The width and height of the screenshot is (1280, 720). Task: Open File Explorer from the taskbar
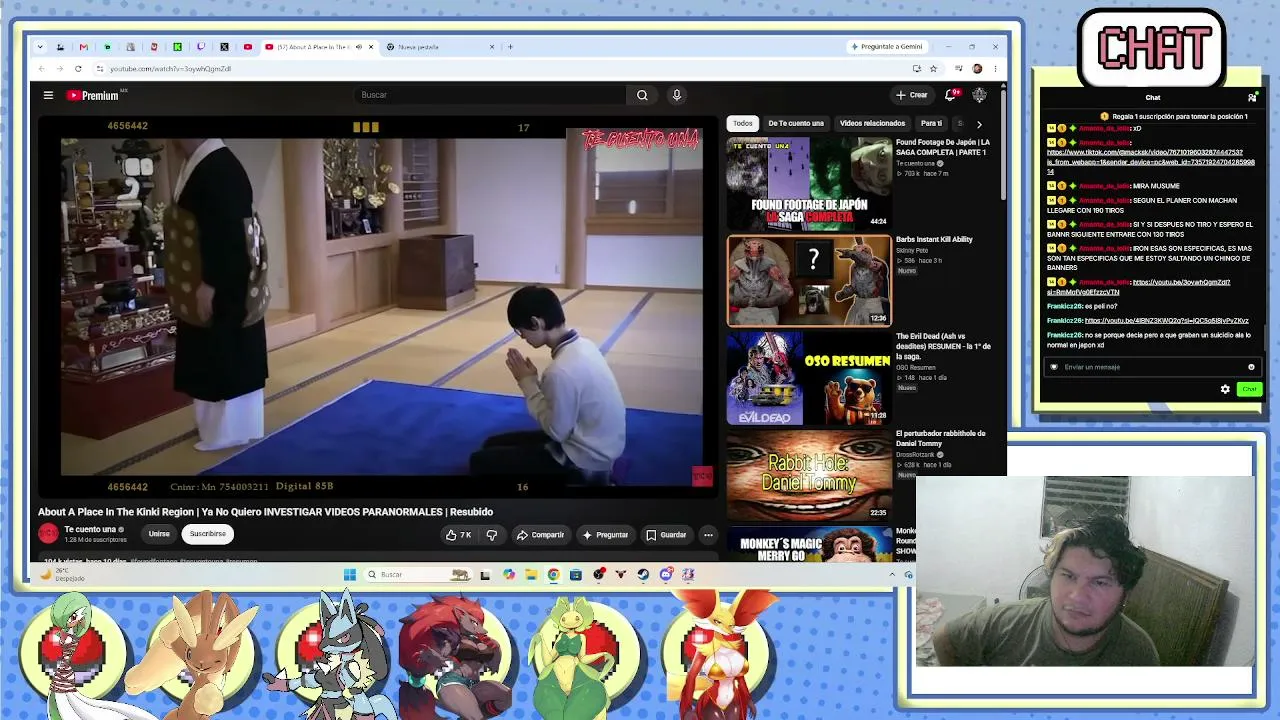click(531, 575)
